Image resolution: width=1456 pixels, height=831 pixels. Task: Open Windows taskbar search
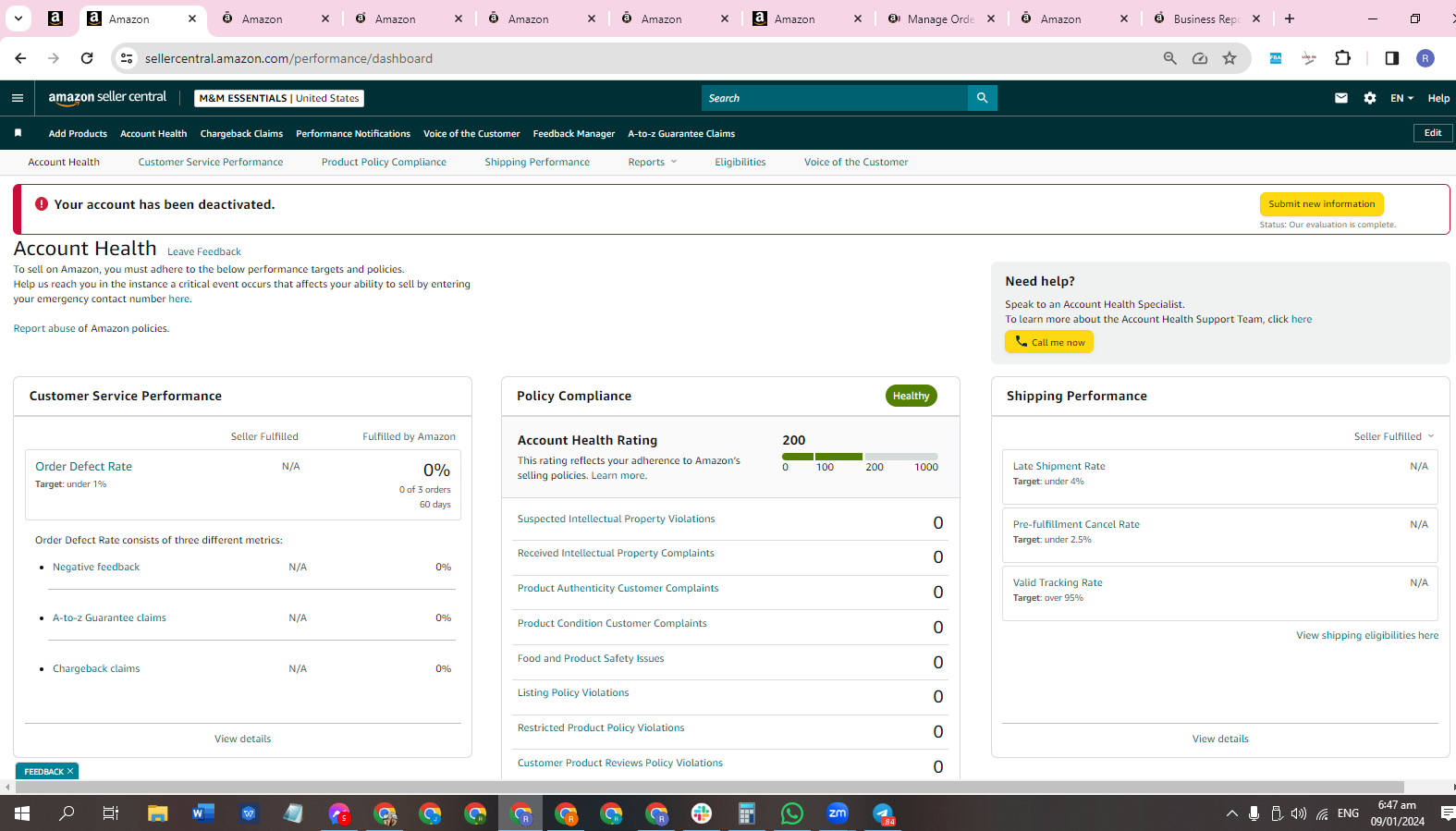(67, 813)
